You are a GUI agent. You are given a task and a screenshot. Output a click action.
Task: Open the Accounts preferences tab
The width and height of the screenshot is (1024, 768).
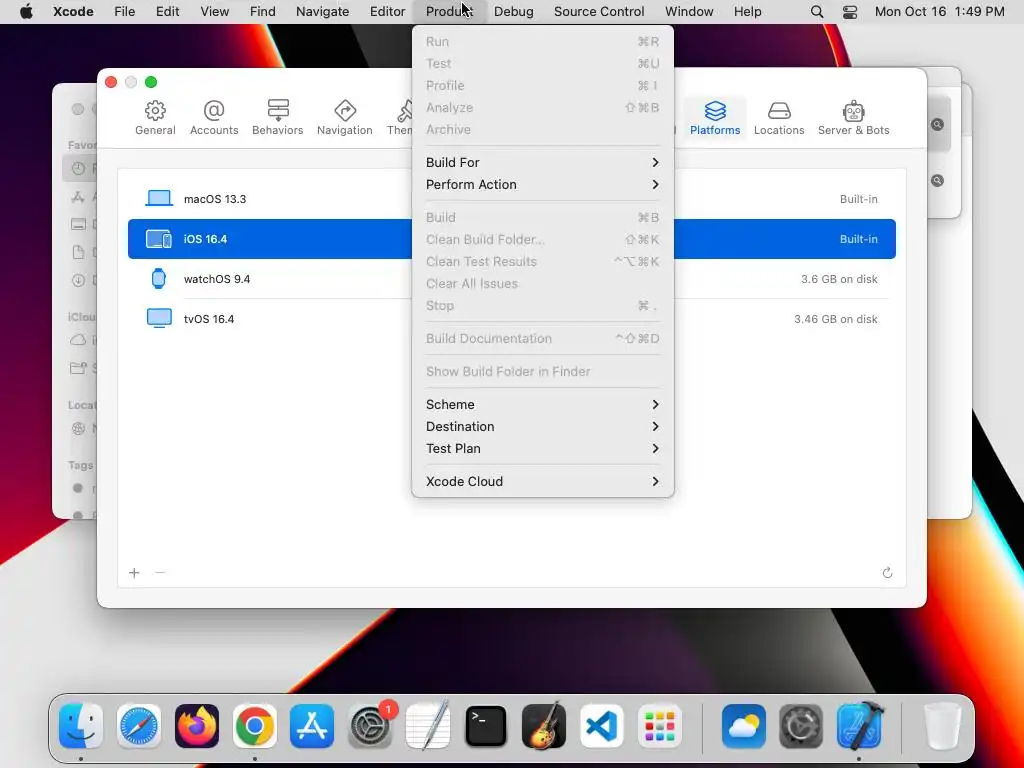click(214, 118)
